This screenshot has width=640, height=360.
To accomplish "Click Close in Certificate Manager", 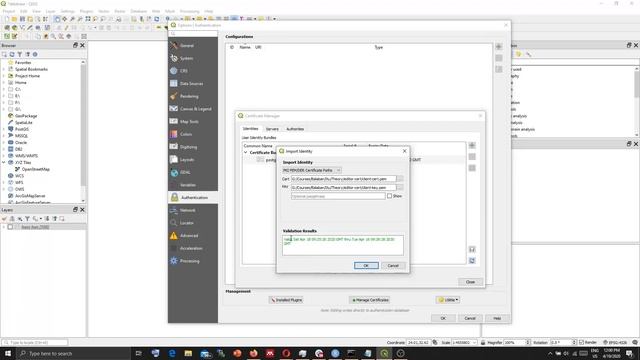I will tap(470, 282).
